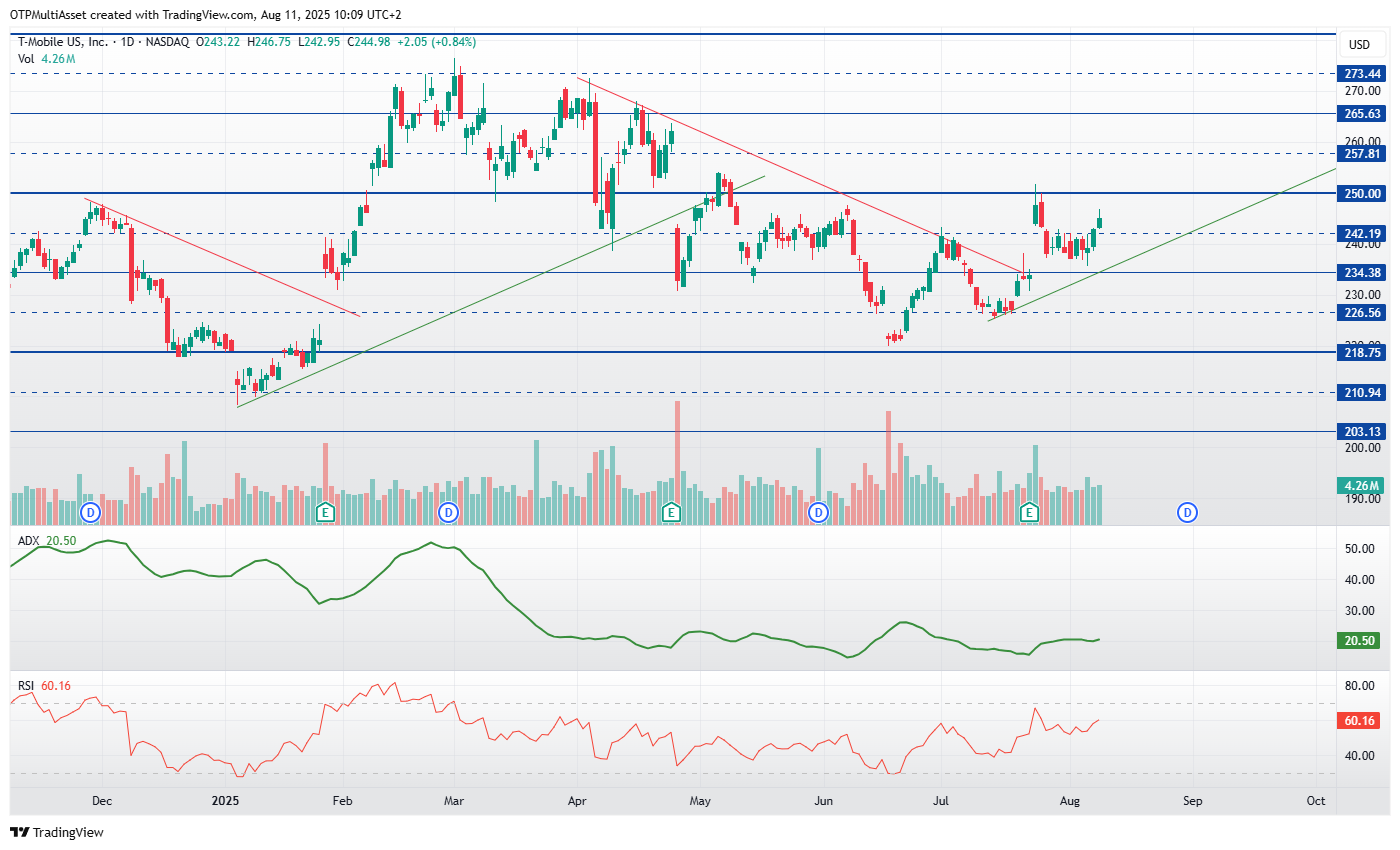Click the 273.44 price level label
This screenshot has width=1400, height=850.
[x=1362, y=74]
